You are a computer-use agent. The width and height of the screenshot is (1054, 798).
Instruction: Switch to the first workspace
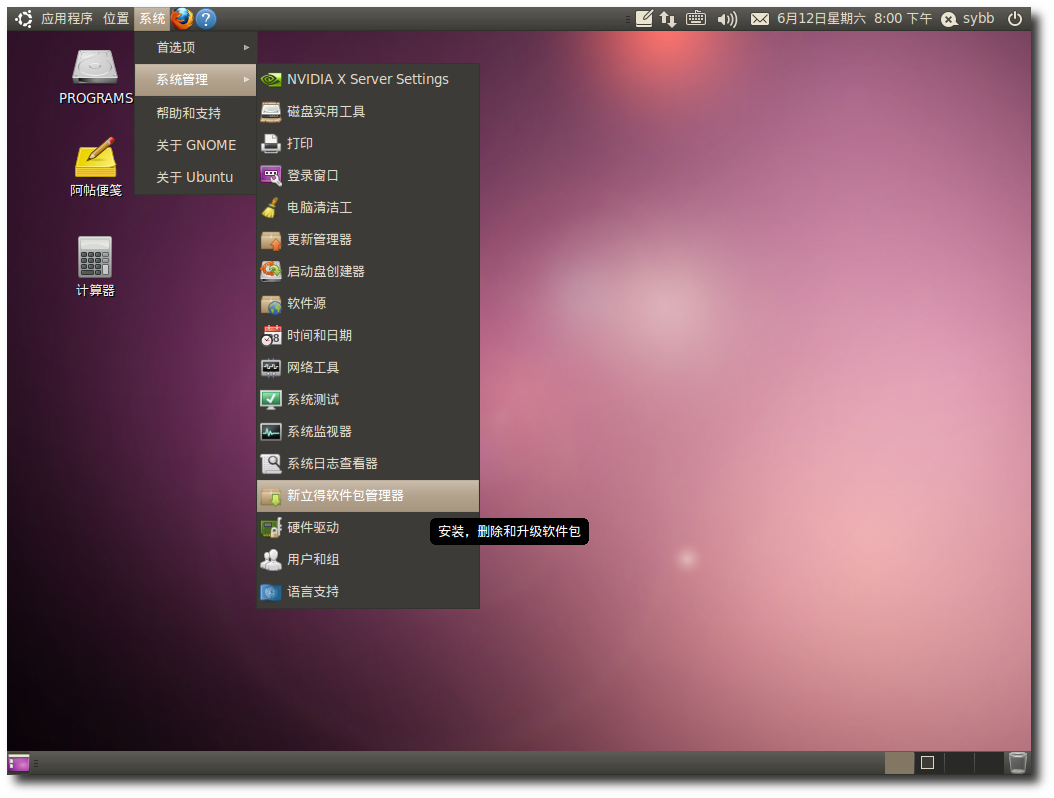click(899, 763)
